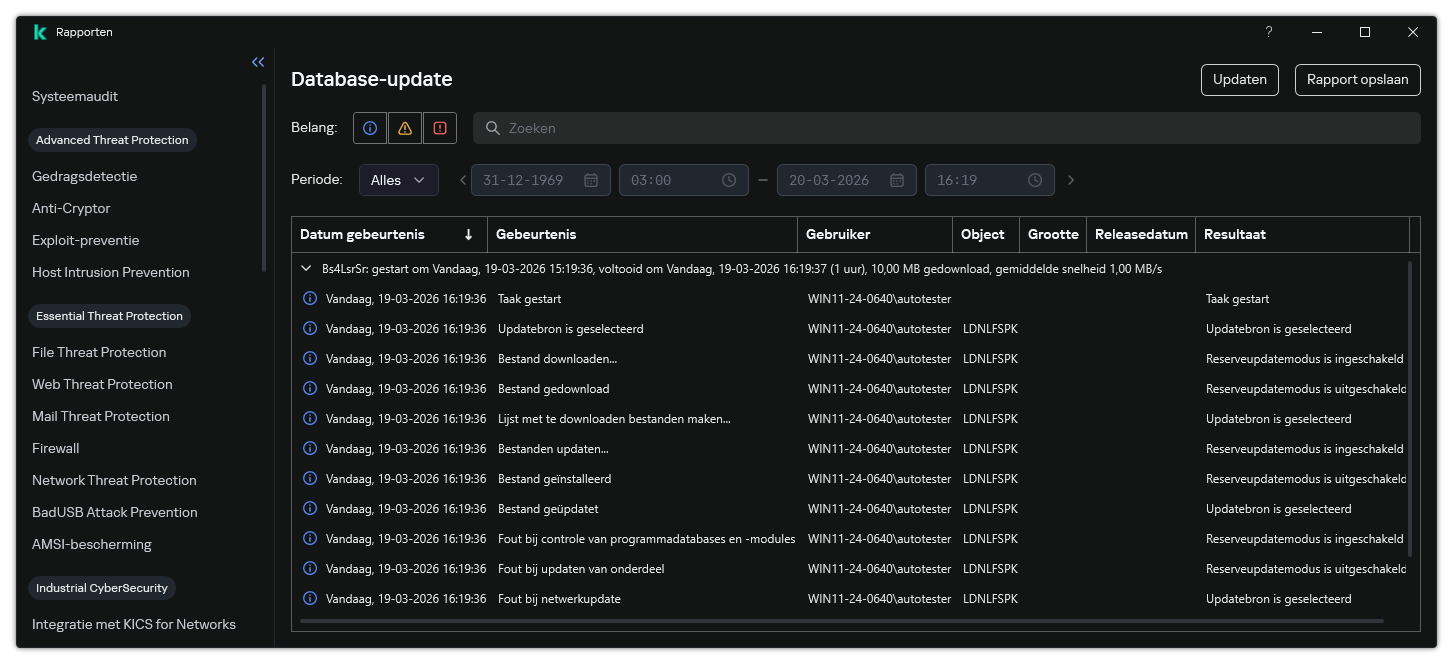Toggle the critical importance filter
The width and height of the screenshot is (1453, 664).
[439, 128]
